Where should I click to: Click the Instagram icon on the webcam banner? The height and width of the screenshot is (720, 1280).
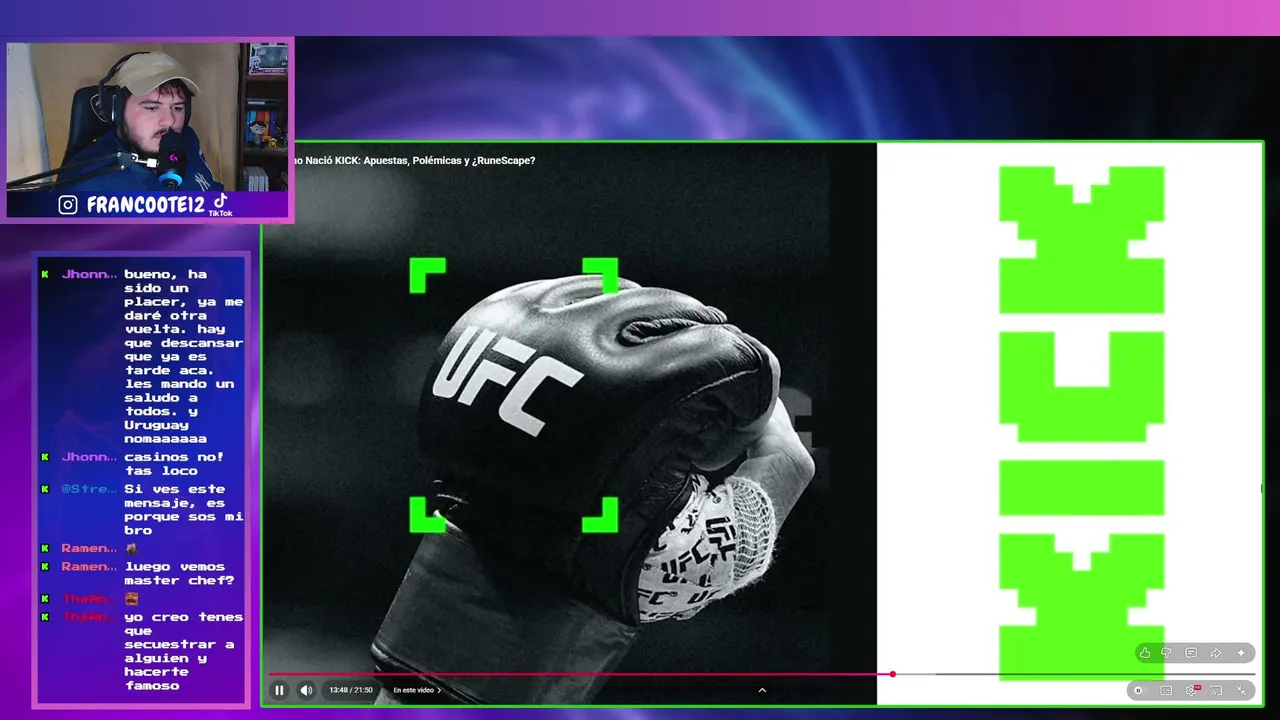[68, 205]
